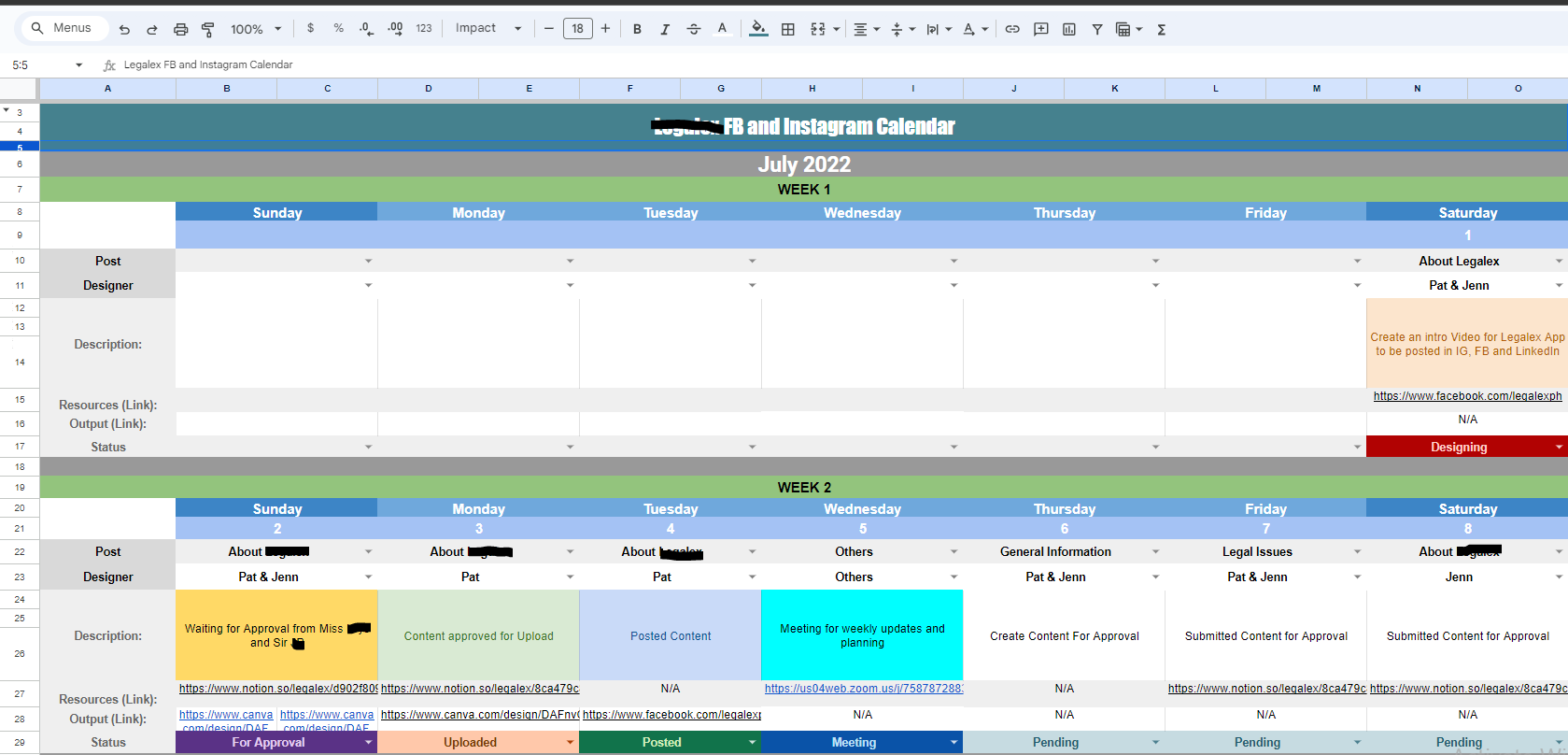Open the notion.so/legalex/d902f809 link

point(278,689)
